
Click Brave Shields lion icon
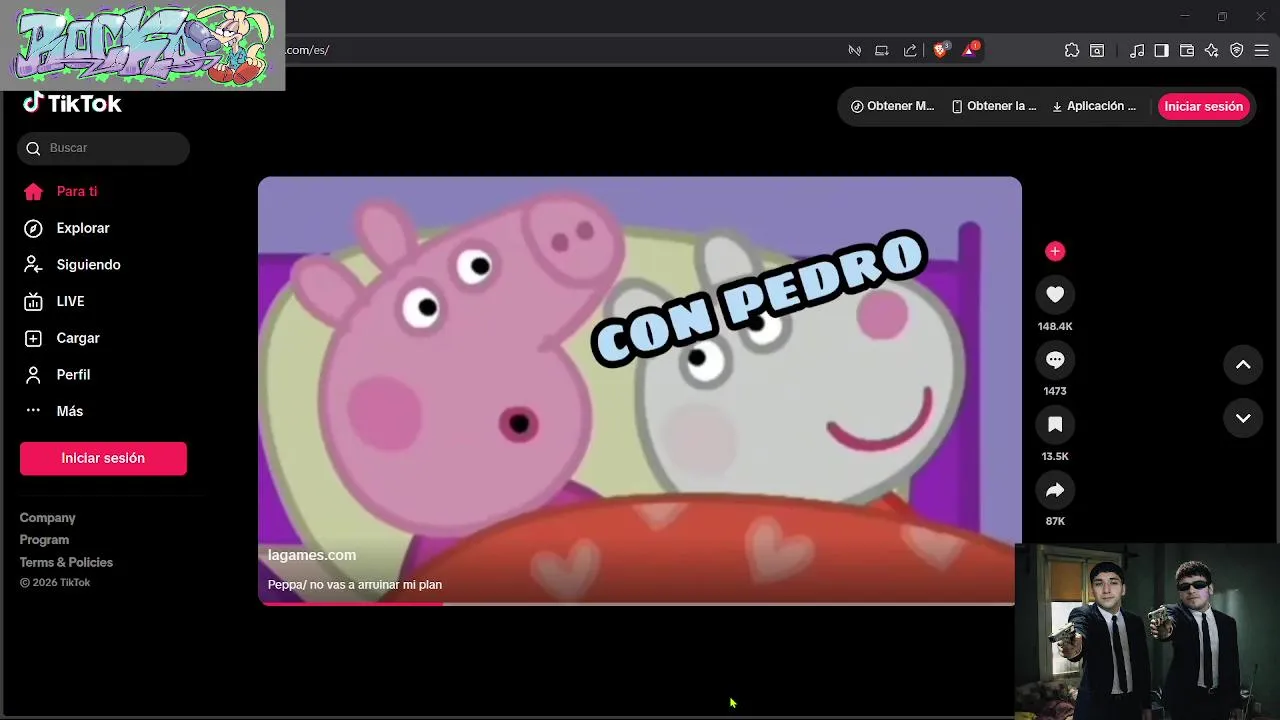click(x=941, y=50)
